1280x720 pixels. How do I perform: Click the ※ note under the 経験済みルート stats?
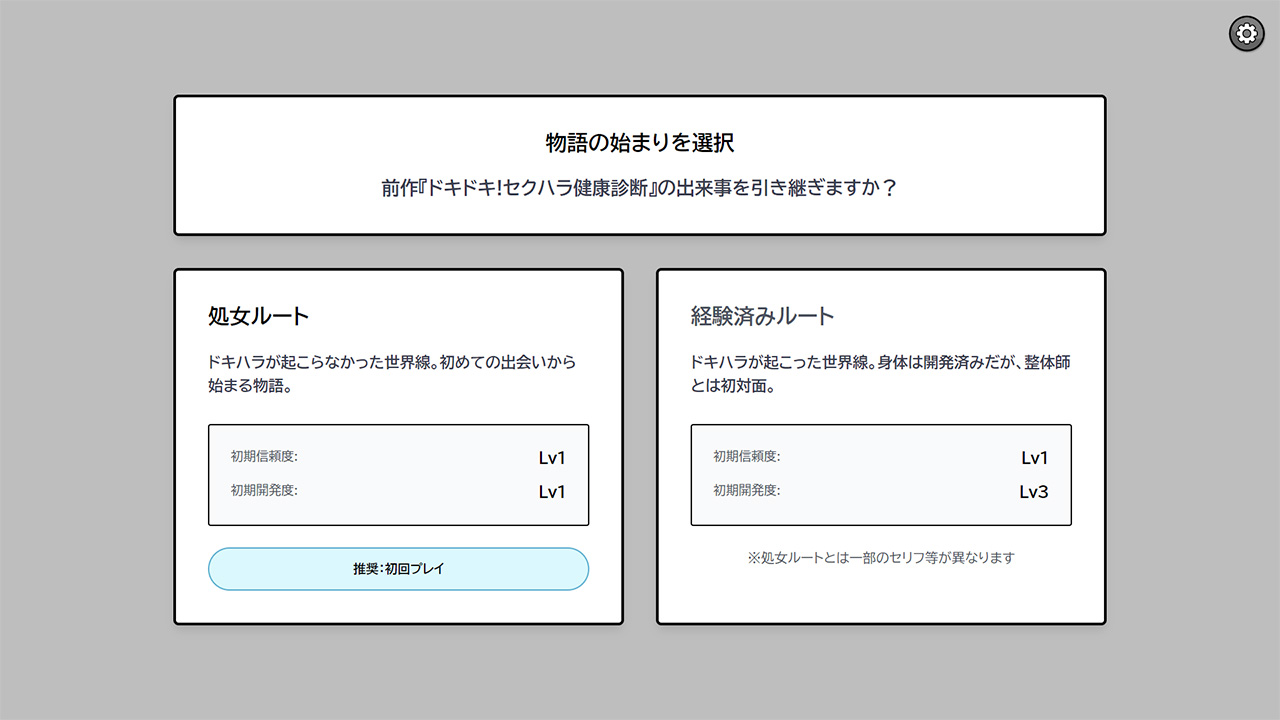click(x=880, y=558)
